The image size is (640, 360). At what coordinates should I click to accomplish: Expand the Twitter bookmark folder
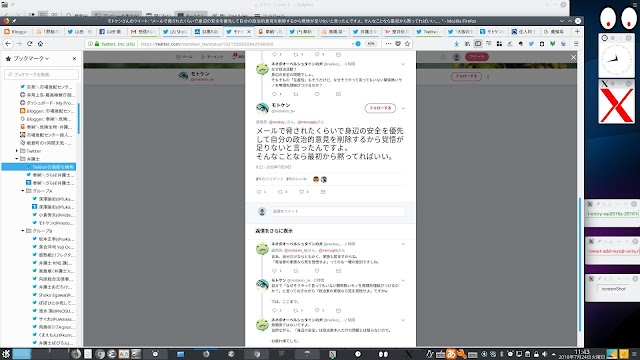pos(17,151)
